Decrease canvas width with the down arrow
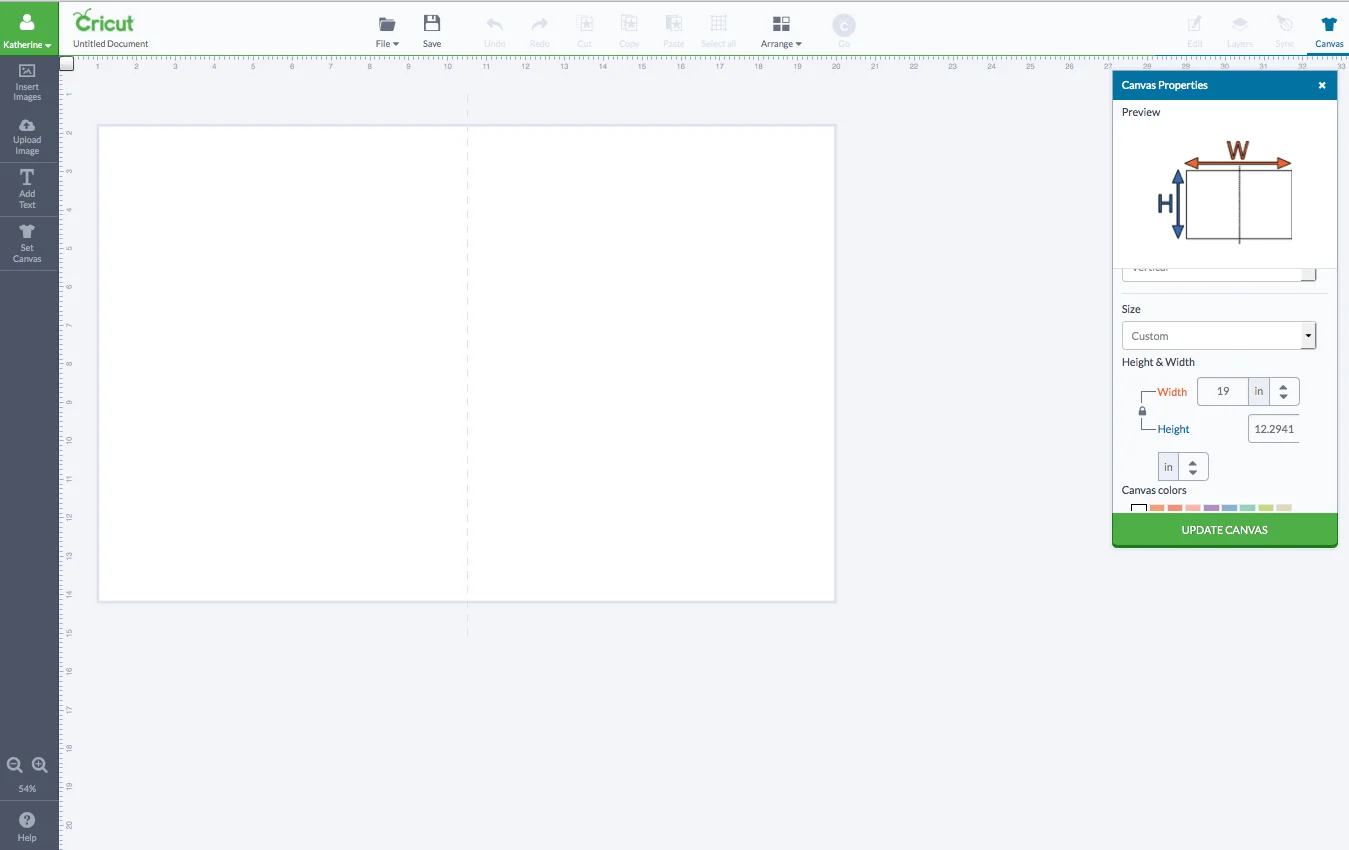Screen dimensions: 1349x850 (1284, 397)
